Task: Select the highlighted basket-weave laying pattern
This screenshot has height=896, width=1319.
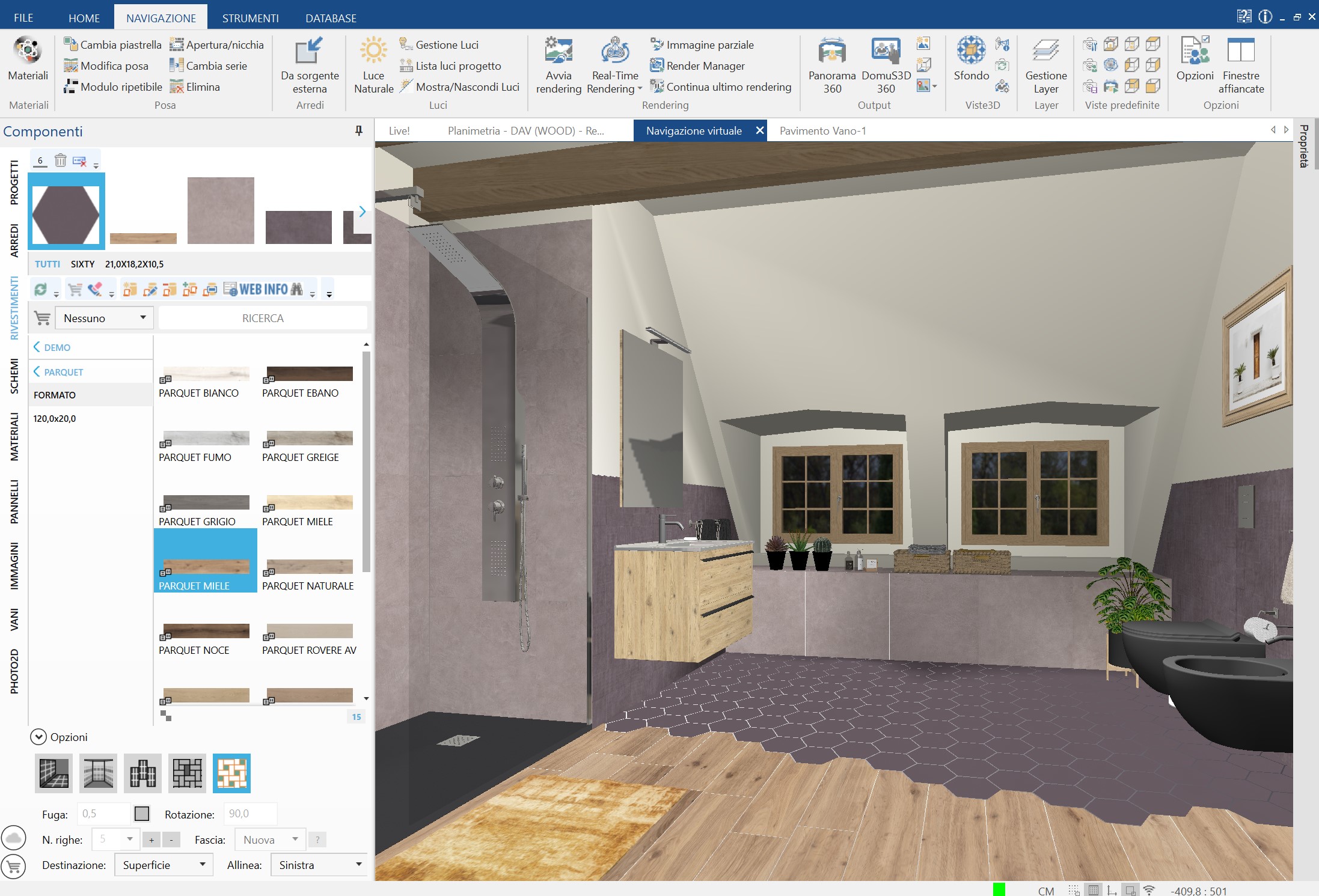Action: coord(231,773)
